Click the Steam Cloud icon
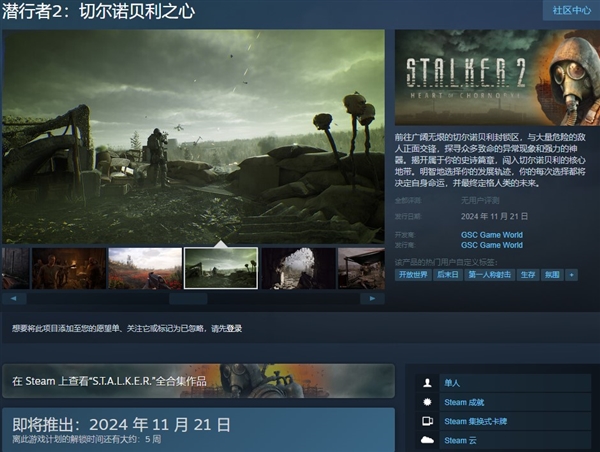This screenshot has width=600, height=452. point(428,440)
